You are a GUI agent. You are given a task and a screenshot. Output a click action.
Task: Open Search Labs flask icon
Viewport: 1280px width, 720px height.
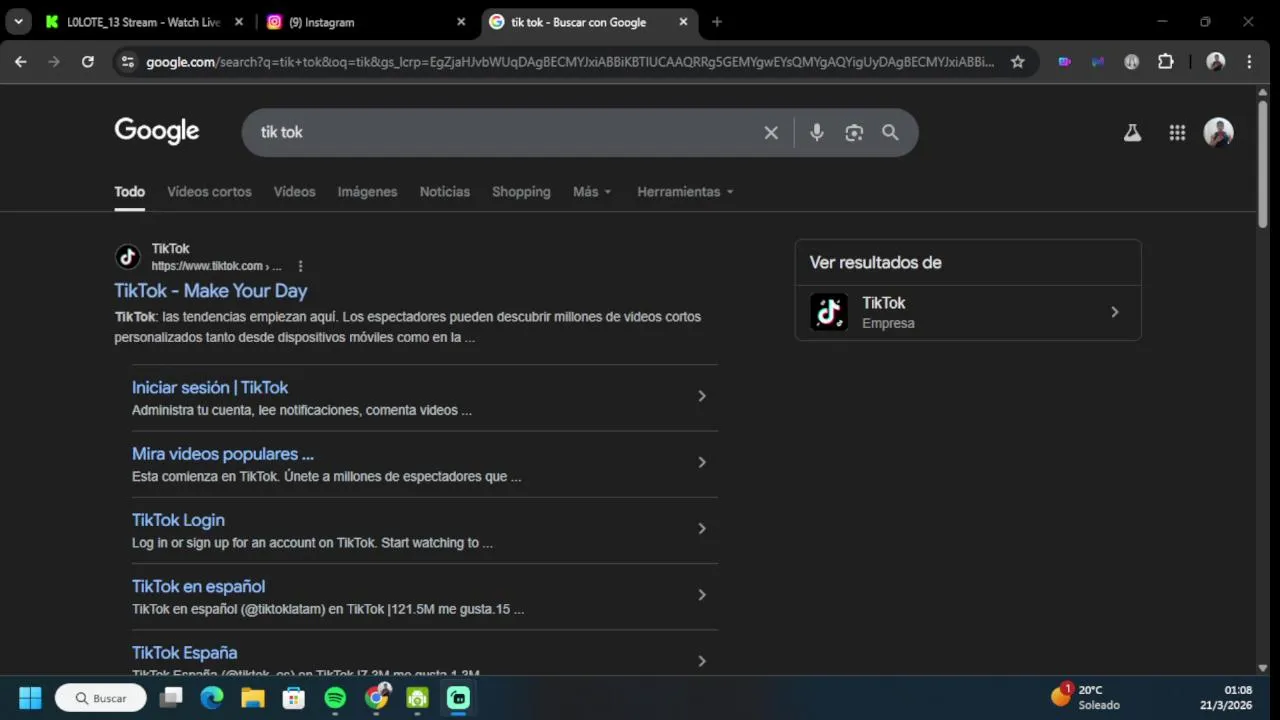(1132, 133)
